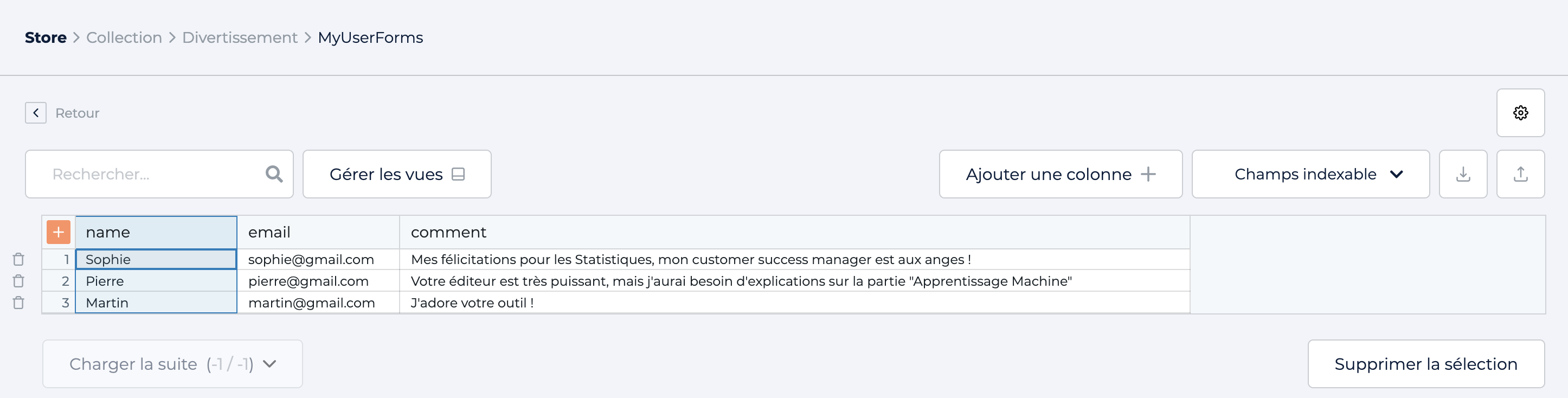The height and width of the screenshot is (398, 1568).
Task: Open the Charger la suite dropdown
Action: point(172,364)
